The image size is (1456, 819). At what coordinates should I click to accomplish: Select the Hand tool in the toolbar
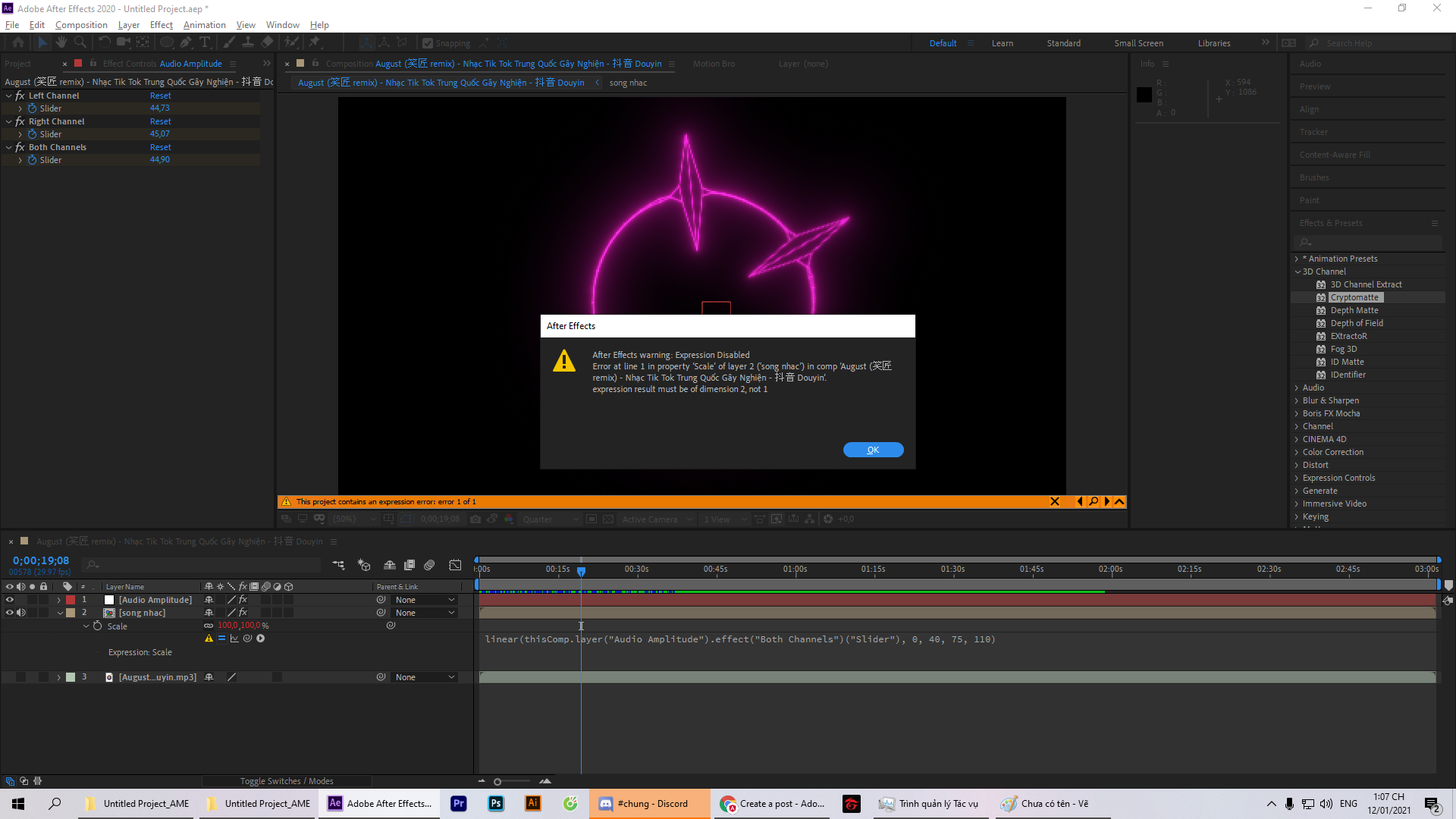[61, 42]
